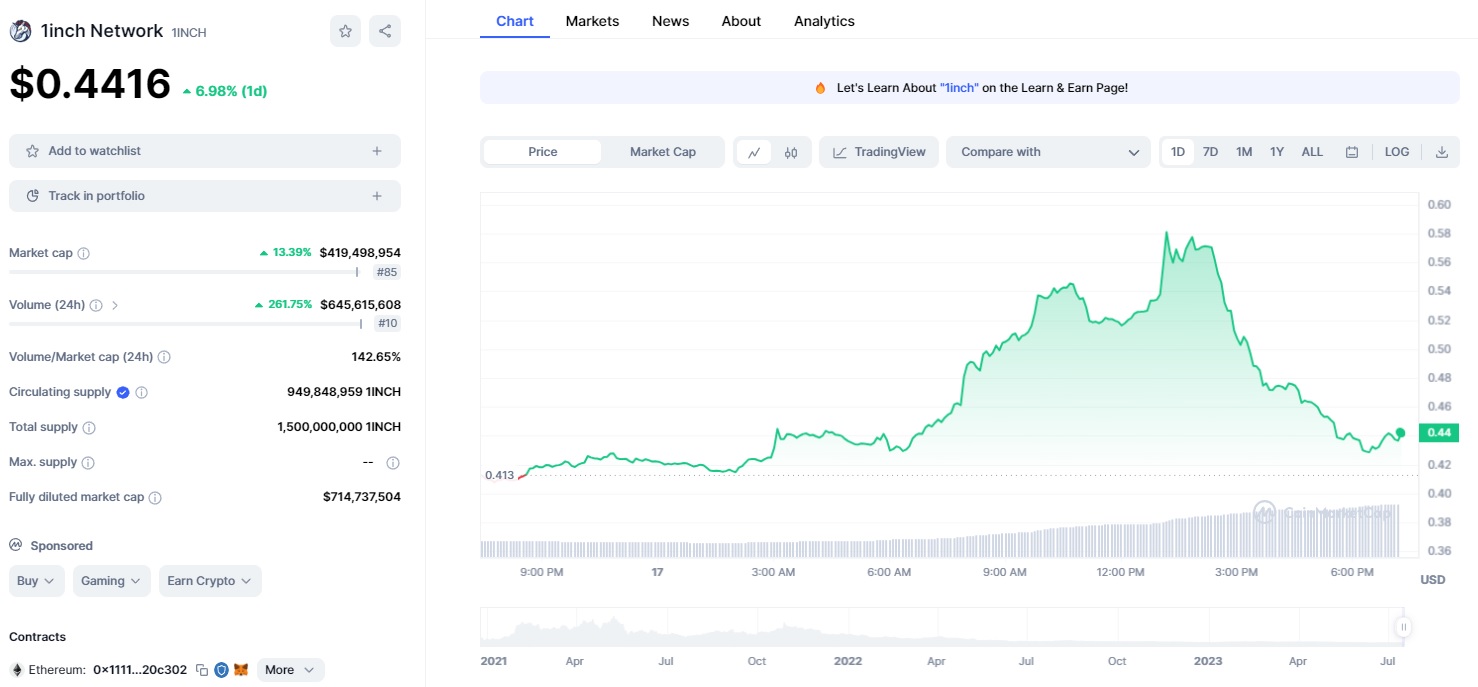This screenshot has width=1478, height=687.
Task: Click the share icon beside the star
Action: (x=385, y=31)
